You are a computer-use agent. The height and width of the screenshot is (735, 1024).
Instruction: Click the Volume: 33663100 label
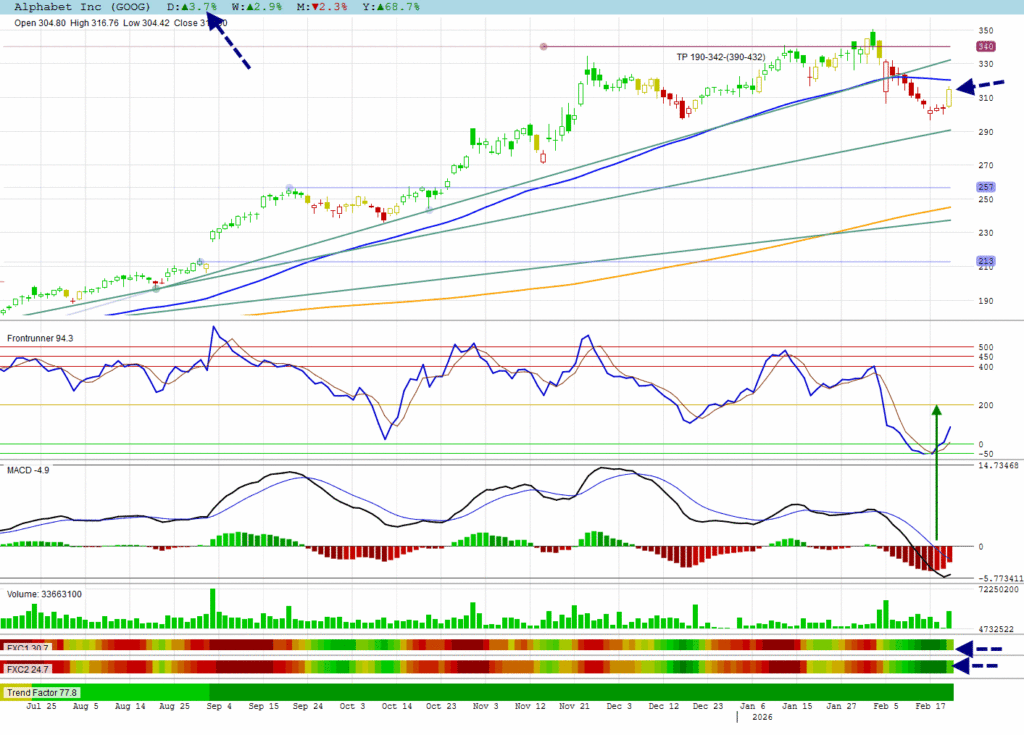pos(45,594)
